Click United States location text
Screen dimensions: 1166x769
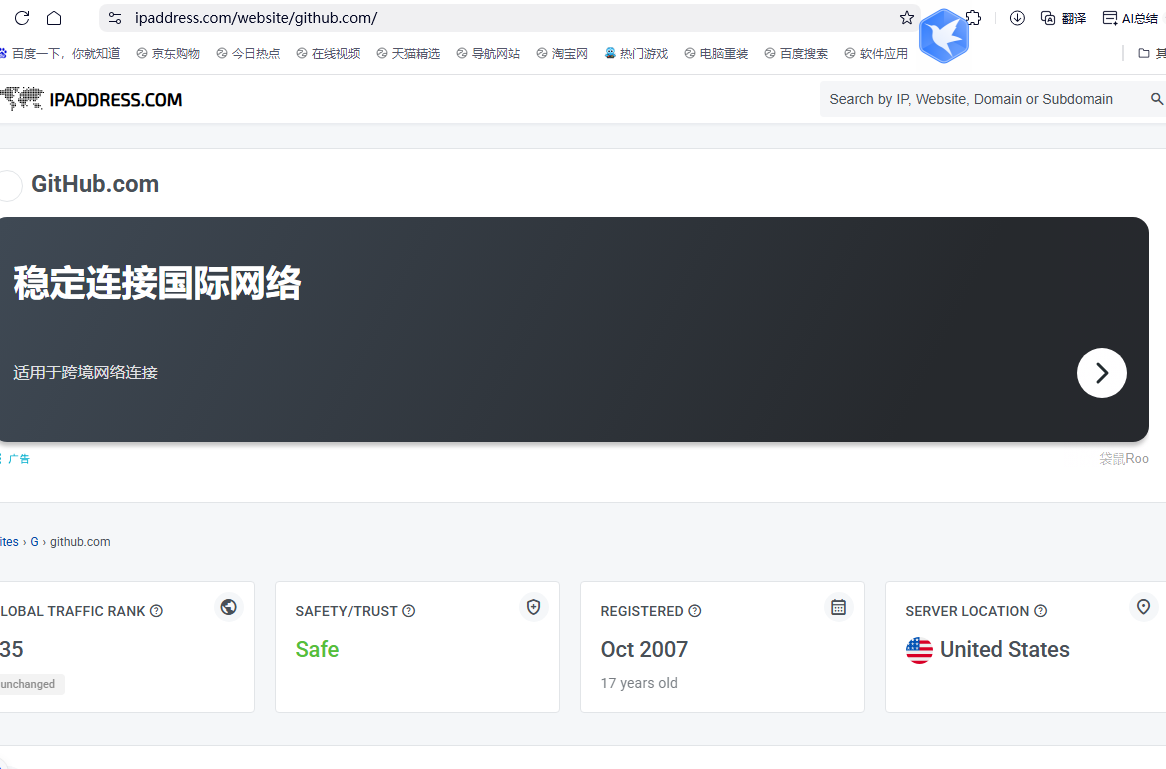pos(1005,649)
